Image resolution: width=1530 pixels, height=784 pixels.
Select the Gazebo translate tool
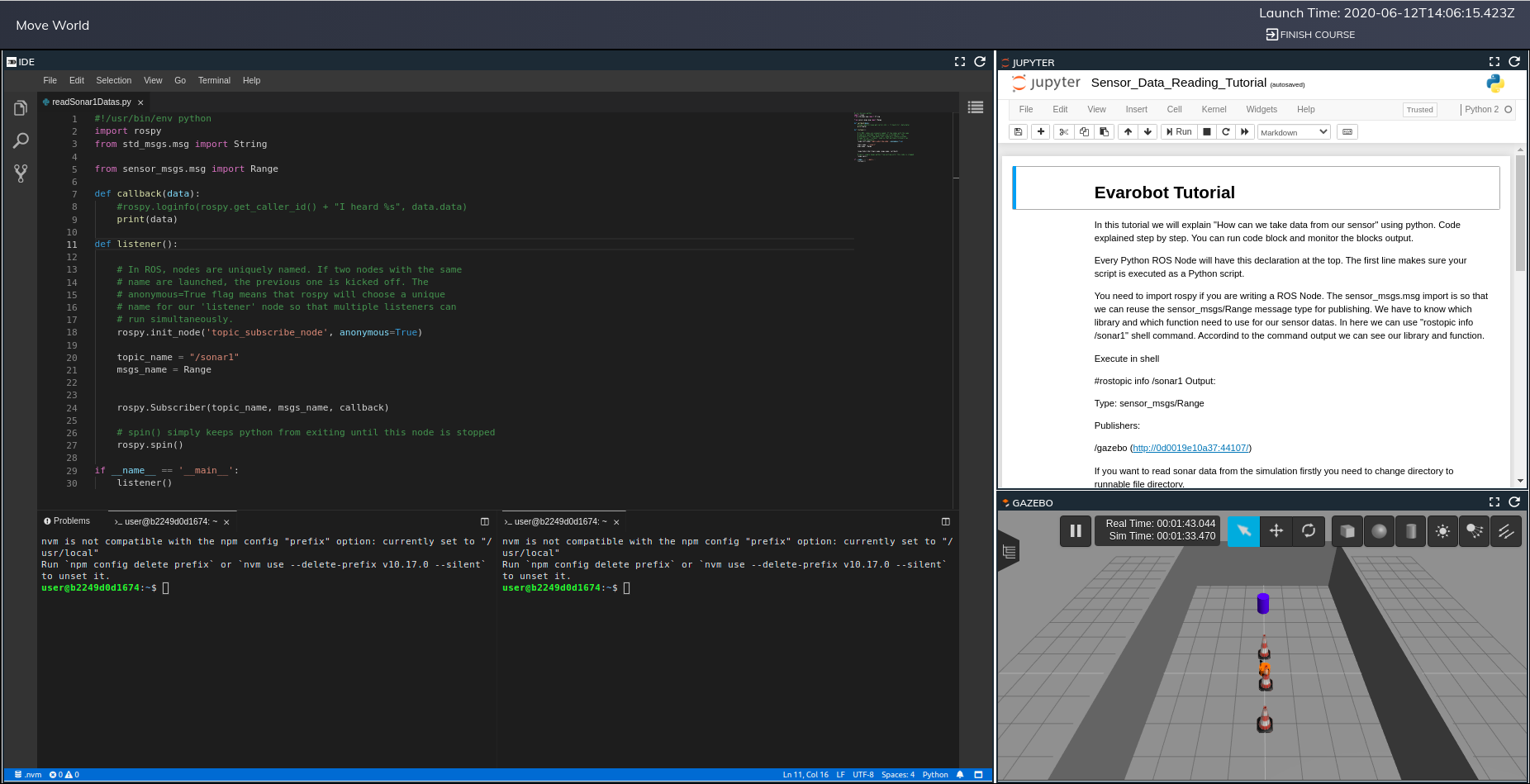tap(1276, 531)
